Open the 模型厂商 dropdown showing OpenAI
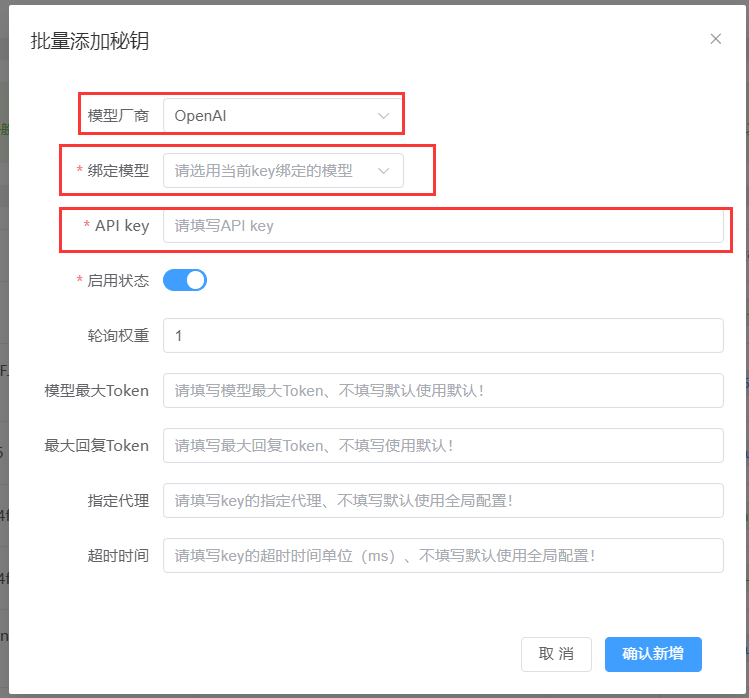The width and height of the screenshot is (749, 698). (x=270, y=116)
